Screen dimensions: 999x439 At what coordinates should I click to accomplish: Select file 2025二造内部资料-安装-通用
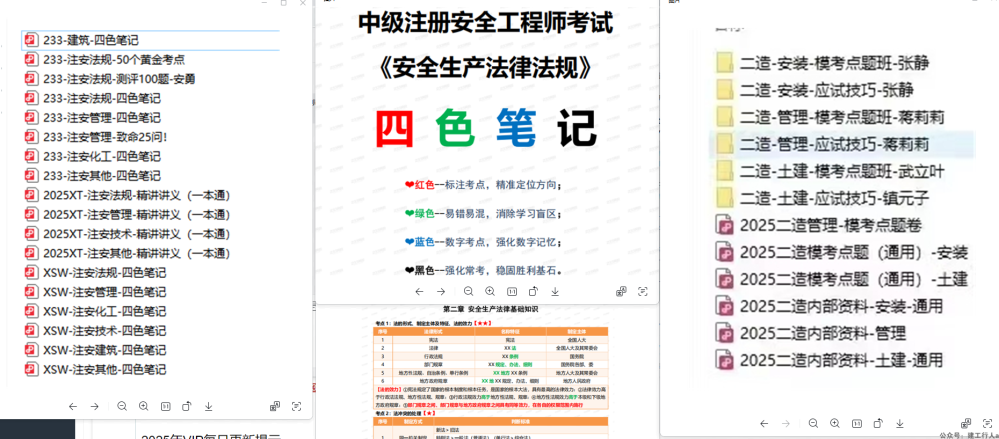pos(830,306)
